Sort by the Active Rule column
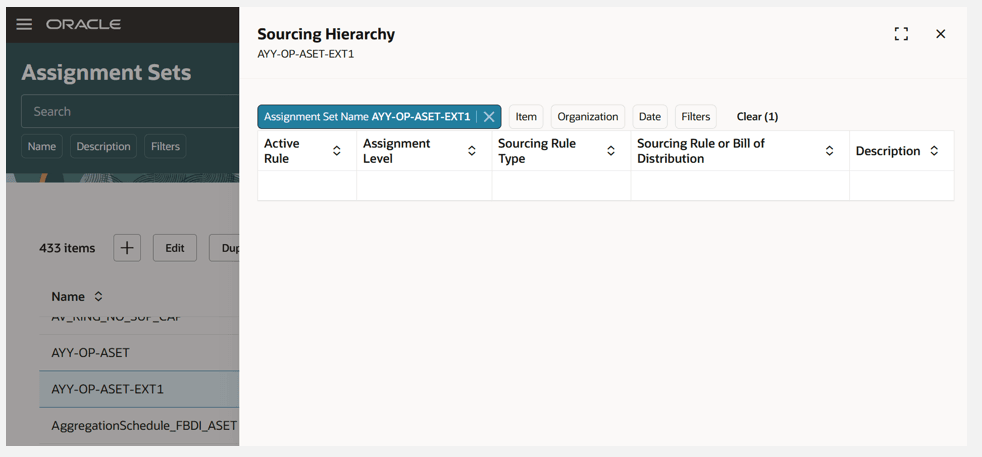This screenshot has width=982, height=457. (x=337, y=151)
